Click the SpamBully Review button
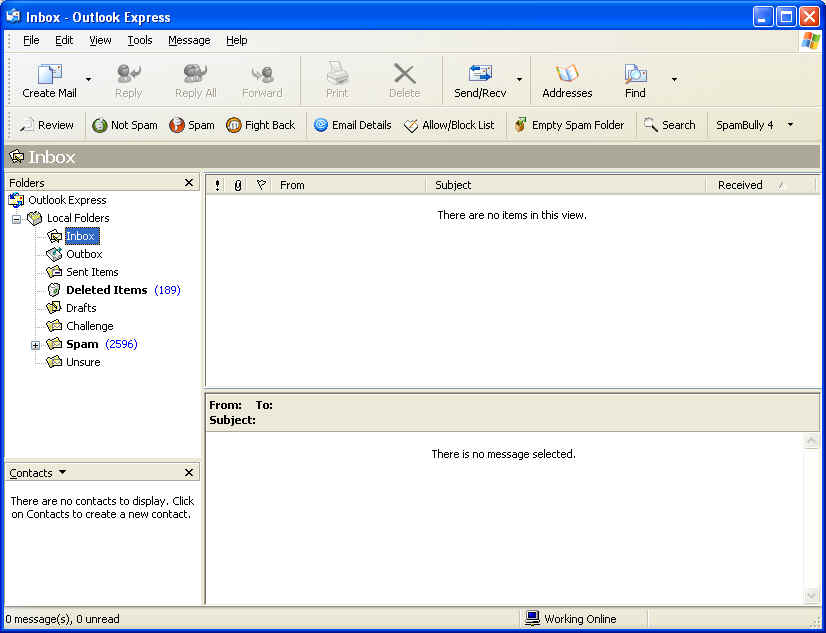 (46, 125)
